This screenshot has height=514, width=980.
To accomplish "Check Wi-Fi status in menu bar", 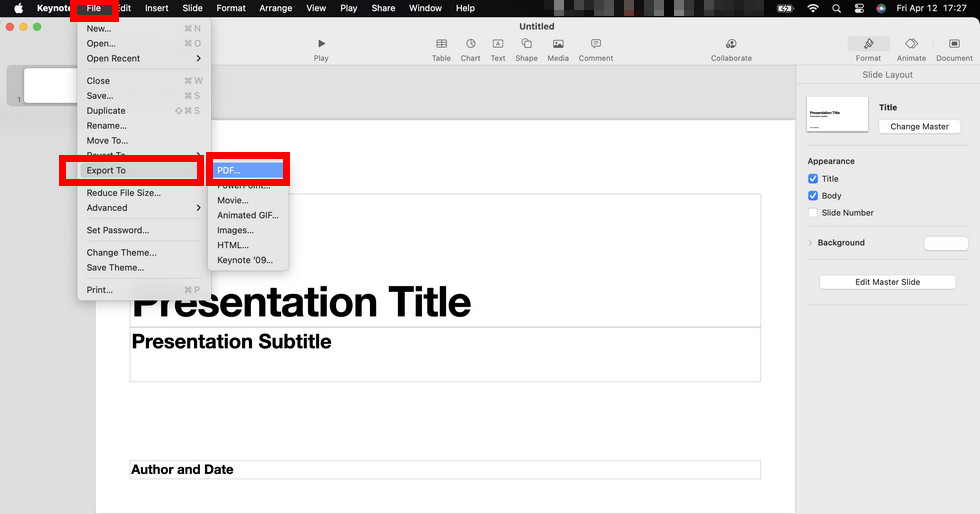I will click(812, 8).
